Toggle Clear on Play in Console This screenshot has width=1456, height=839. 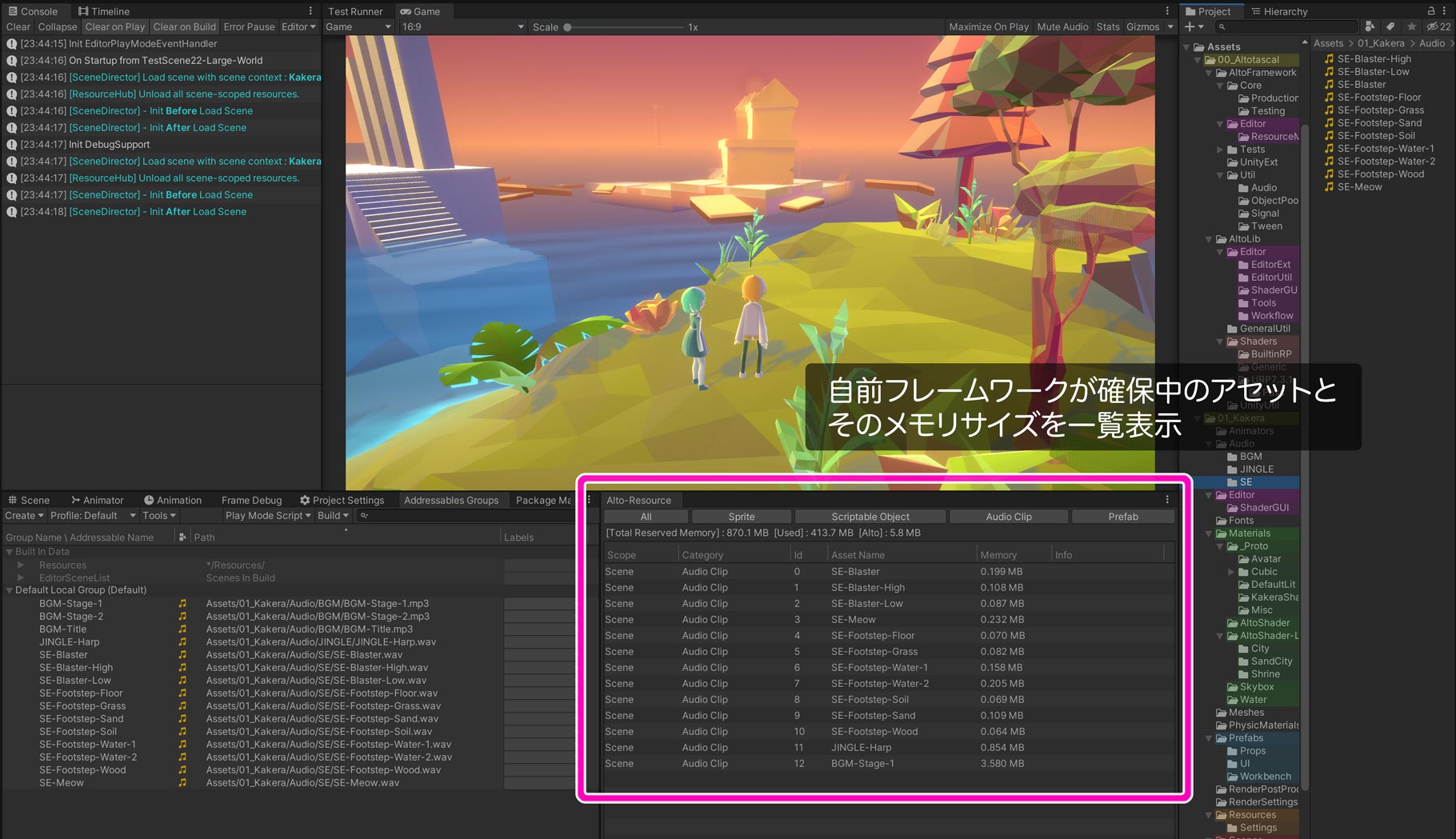point(115,26)
